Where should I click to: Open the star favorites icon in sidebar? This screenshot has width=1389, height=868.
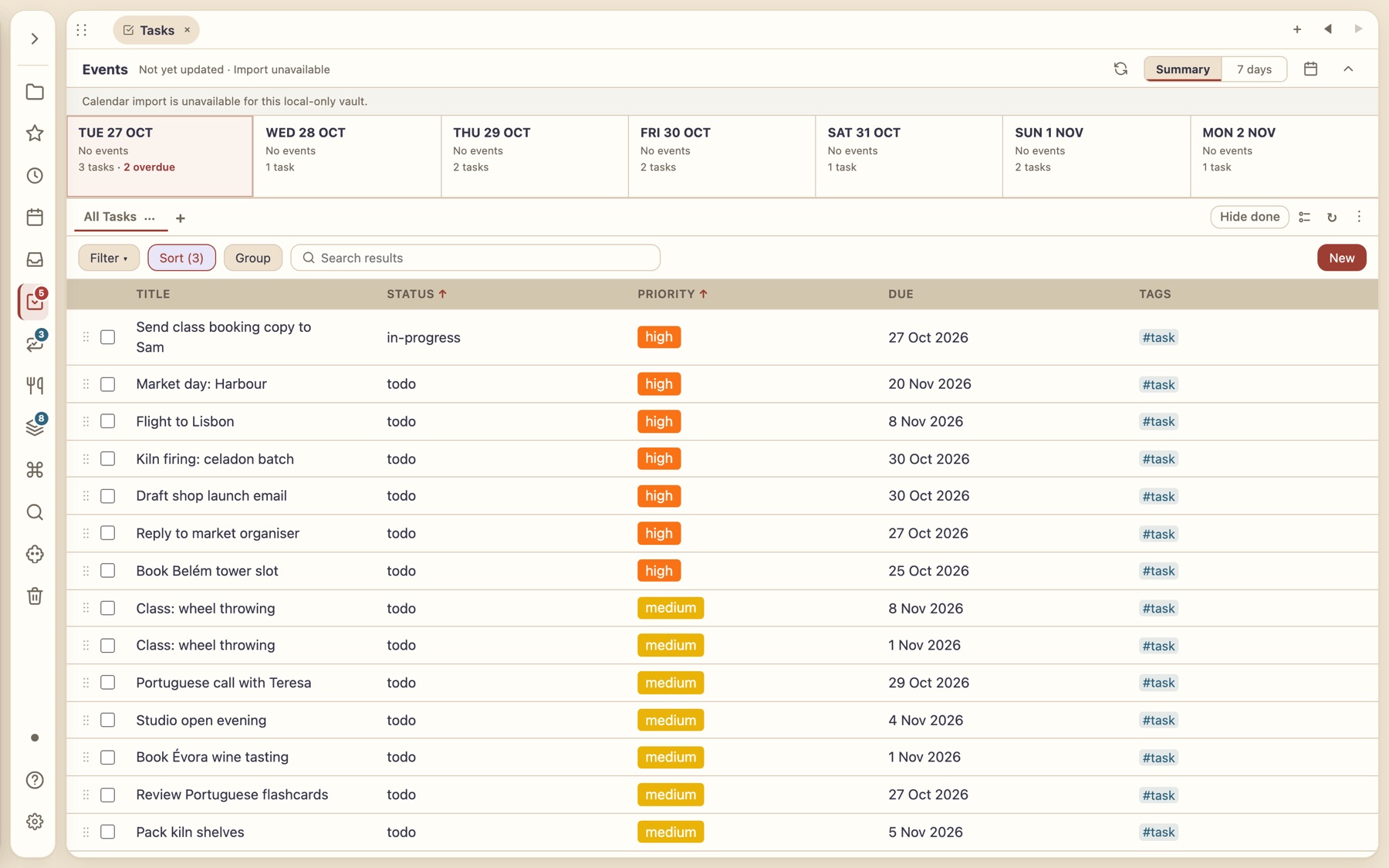[35, 133]
